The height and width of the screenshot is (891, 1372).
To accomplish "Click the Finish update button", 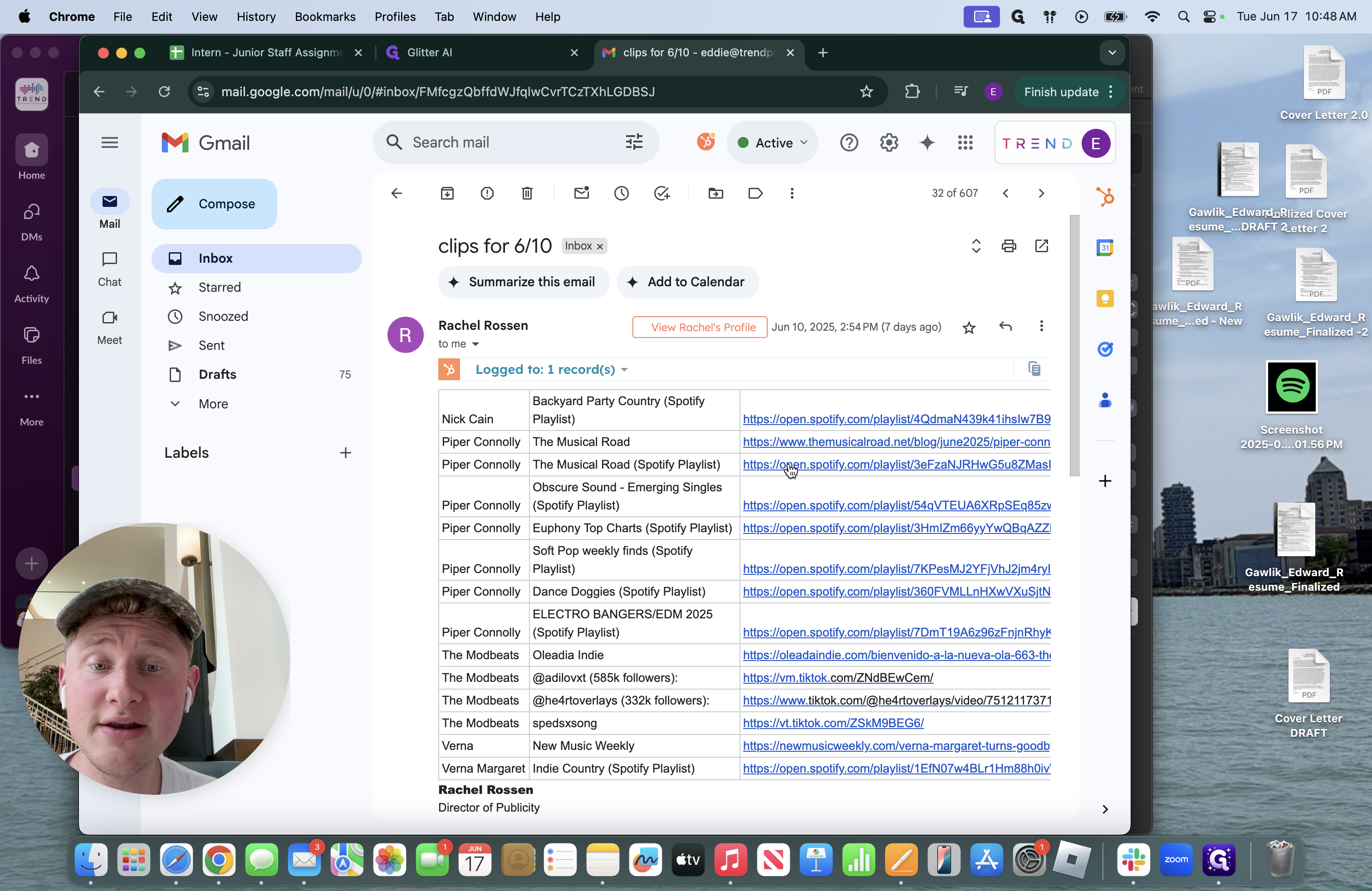I will tap(1068, 92).
